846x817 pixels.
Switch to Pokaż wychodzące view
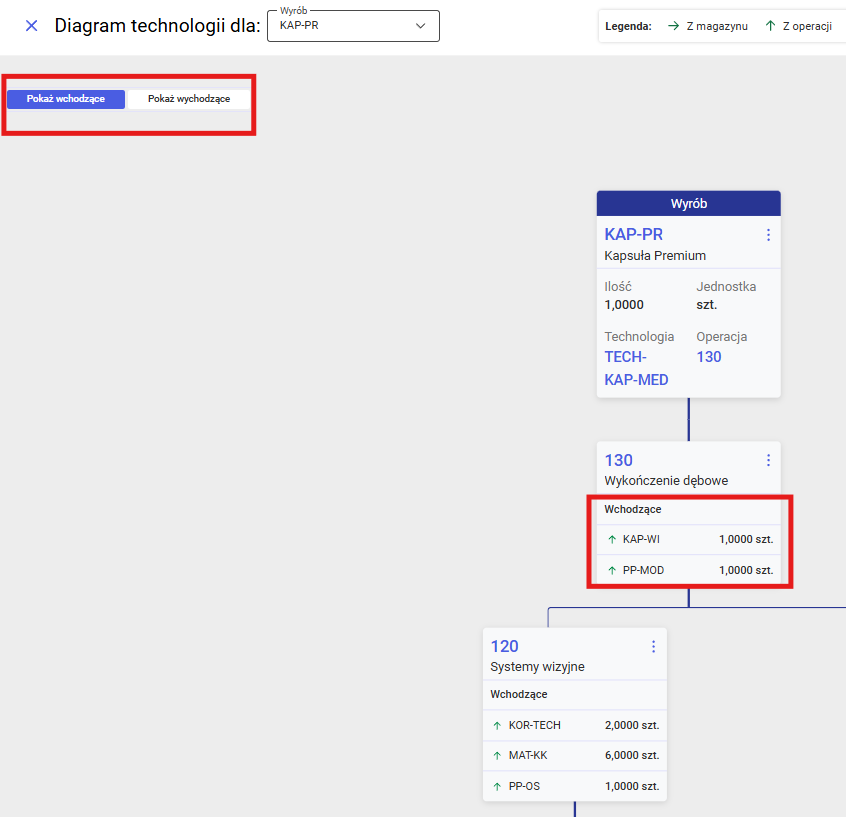point(188,99)
